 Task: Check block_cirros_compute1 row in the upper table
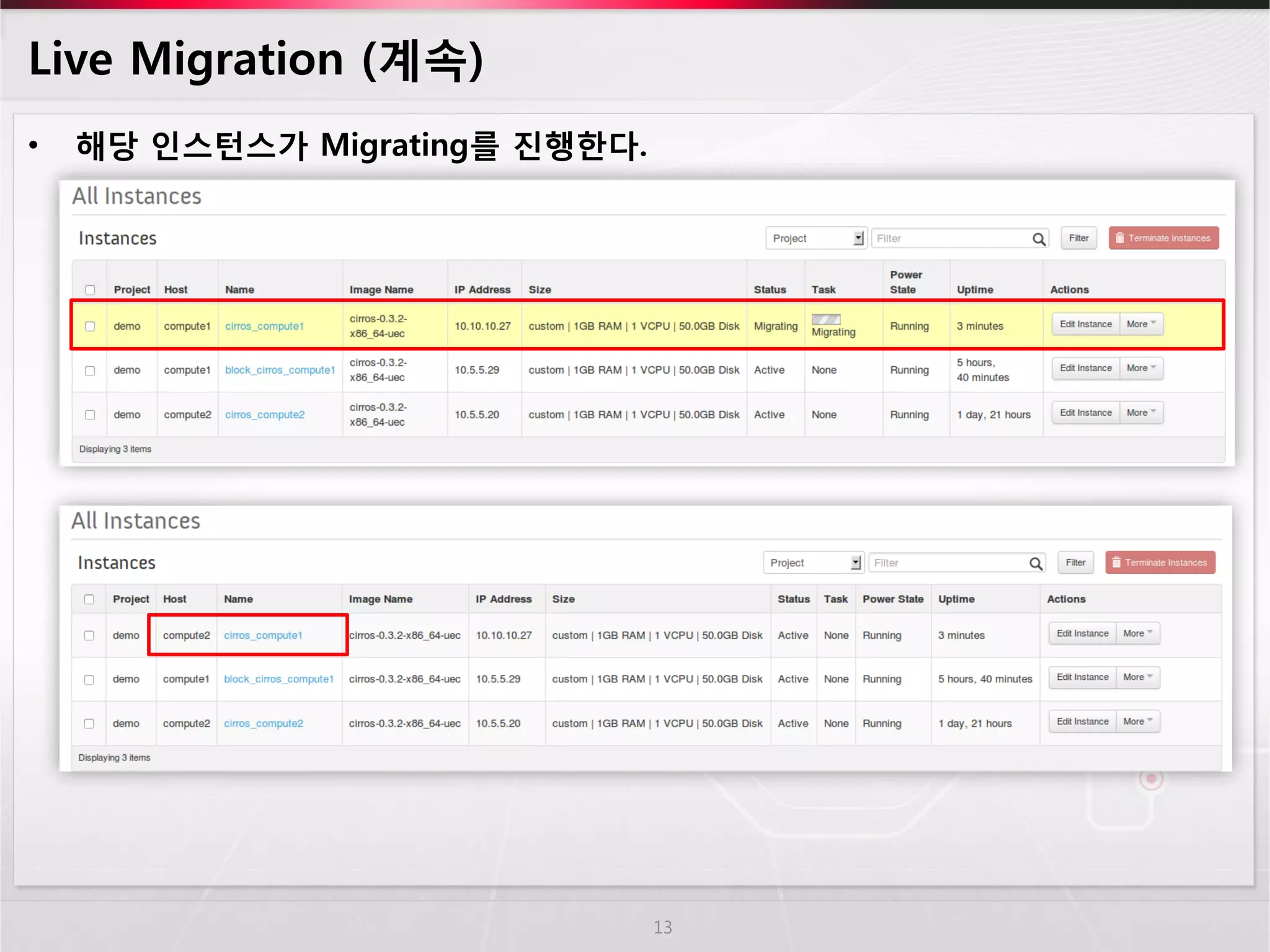click(90, 371)
